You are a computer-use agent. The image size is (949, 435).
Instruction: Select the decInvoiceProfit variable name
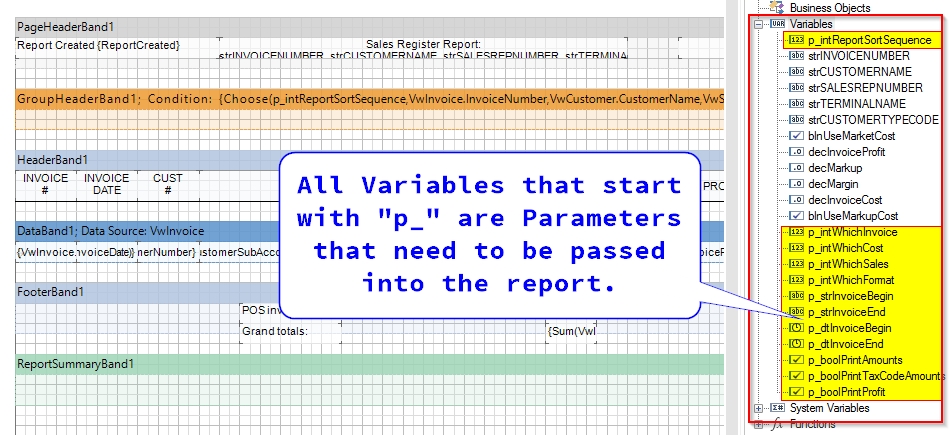click(x=847, y=152)
